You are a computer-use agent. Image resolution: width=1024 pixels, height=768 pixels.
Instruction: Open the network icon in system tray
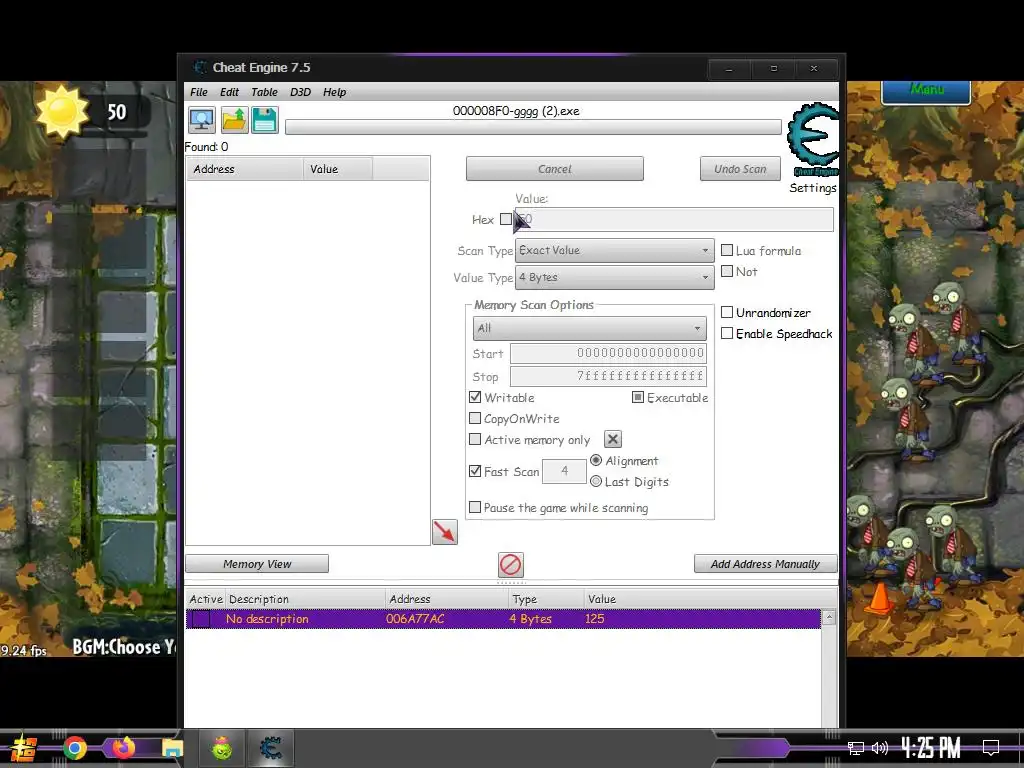855,748
